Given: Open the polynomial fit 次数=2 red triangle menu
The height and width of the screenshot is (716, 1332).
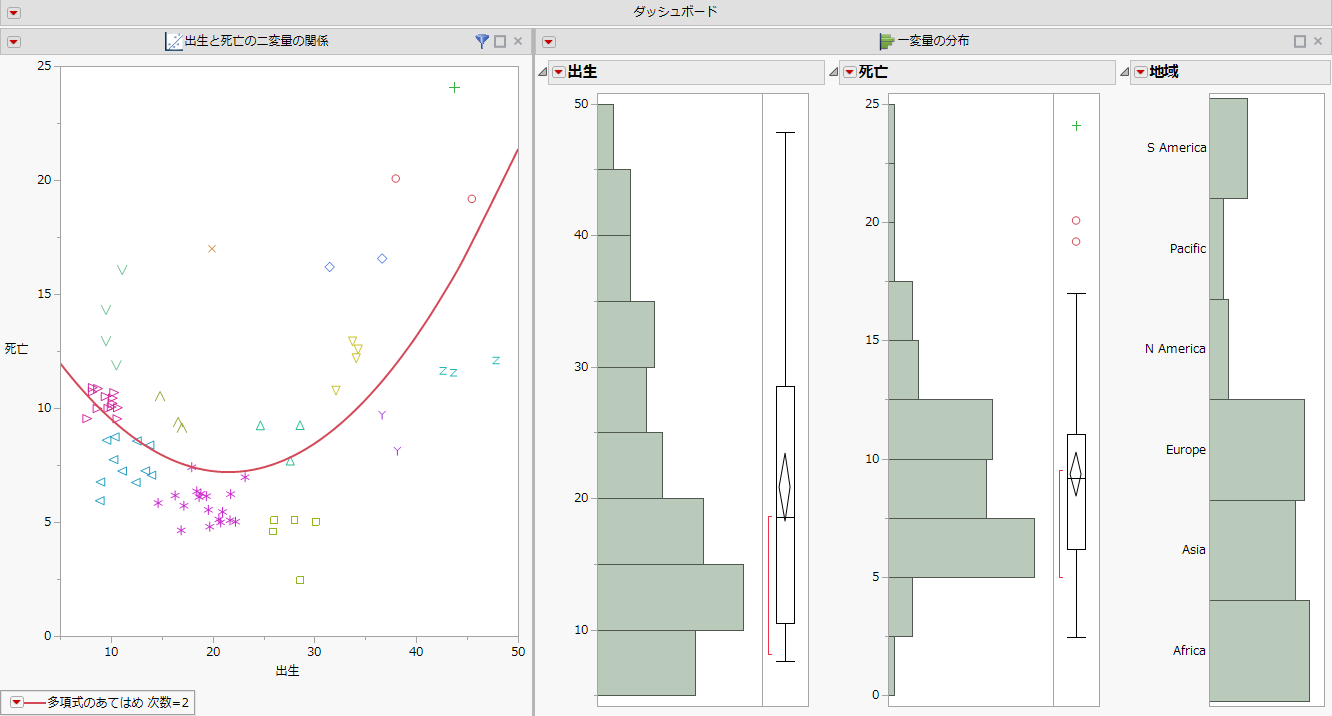Looking at the screenshot, I should coord(15,703).
